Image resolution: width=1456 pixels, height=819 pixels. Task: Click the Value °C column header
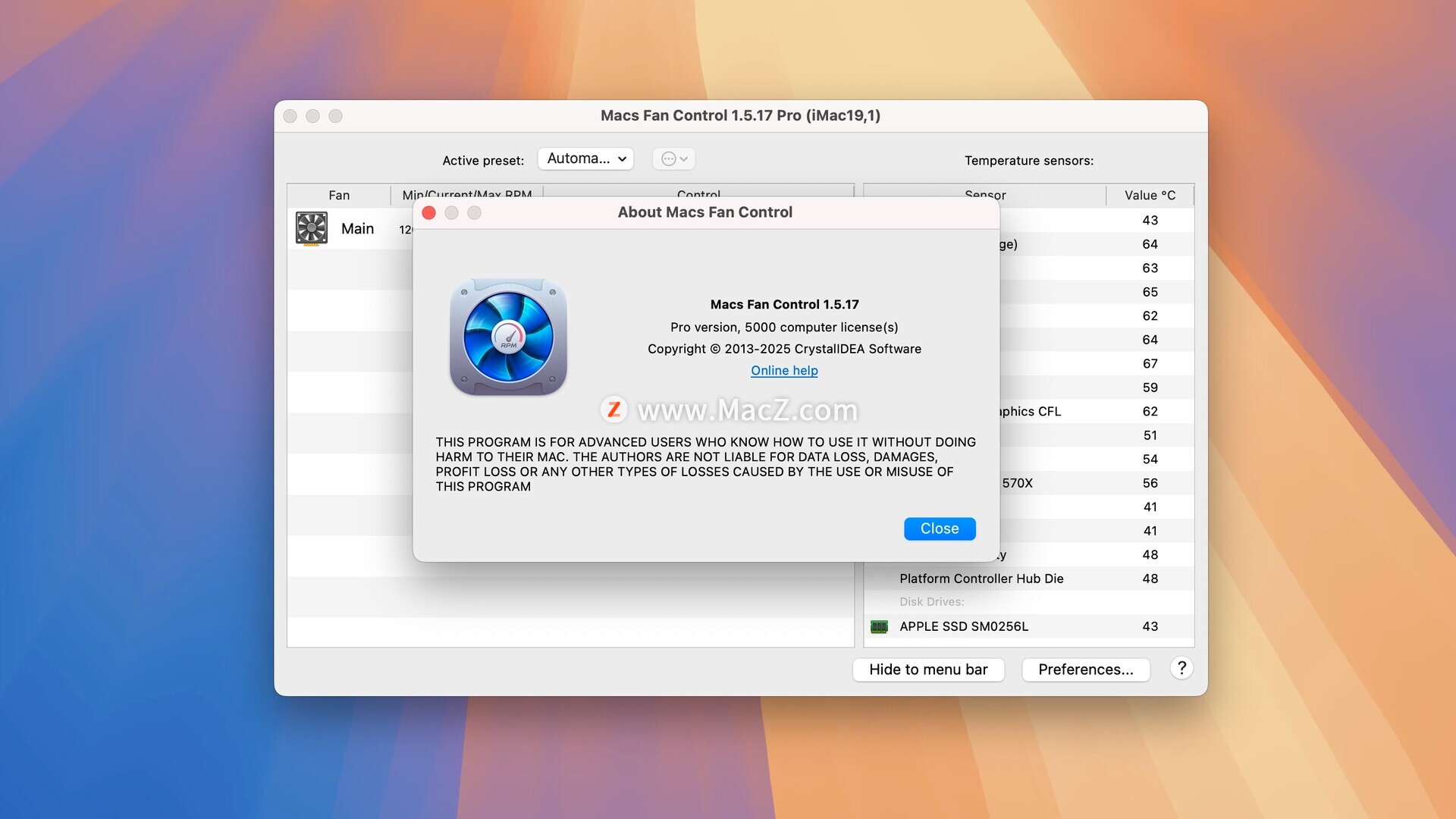coord(1150,195)
